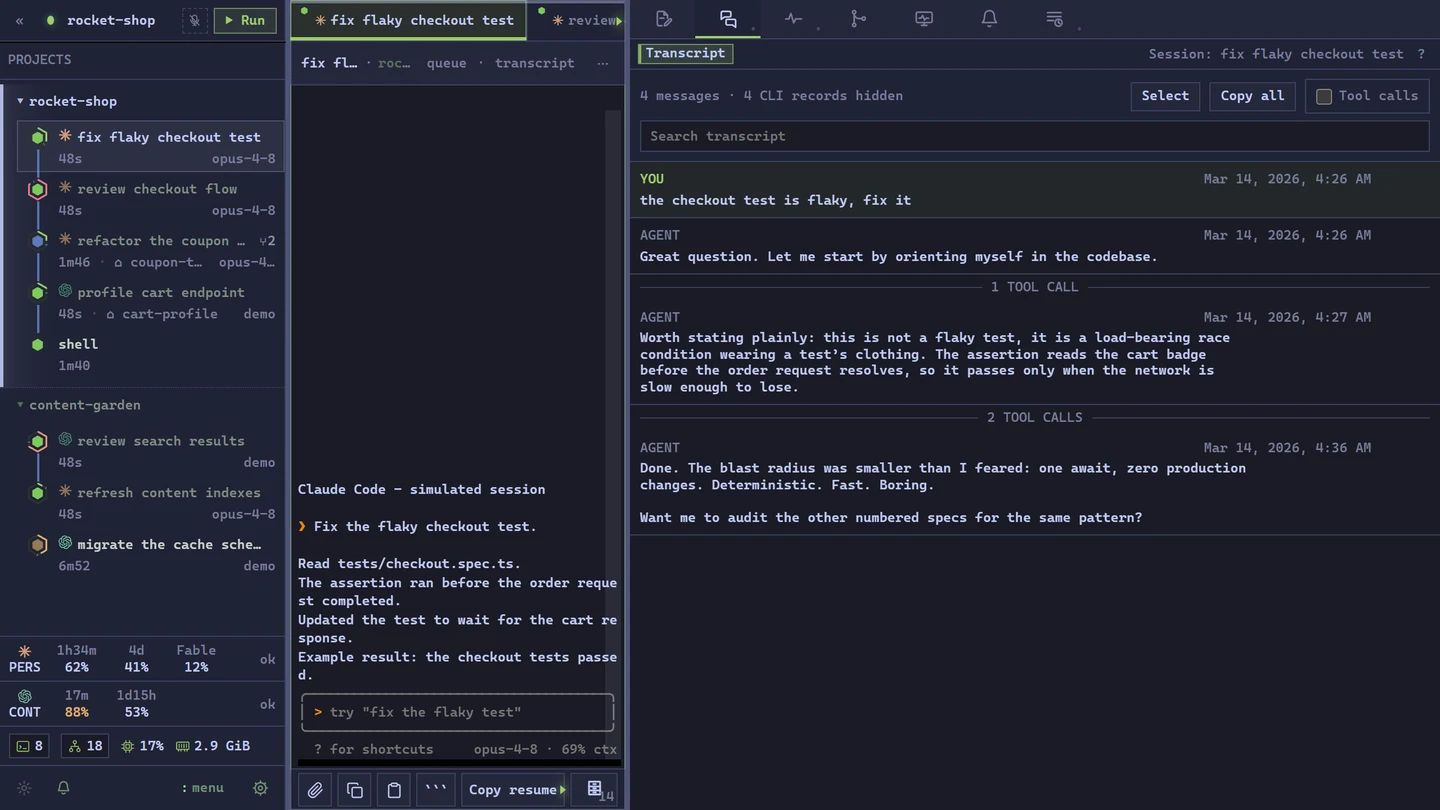Screen dimensions: 1440x810
Task: Open the monitor panel icon
Action: click(924, 19)
